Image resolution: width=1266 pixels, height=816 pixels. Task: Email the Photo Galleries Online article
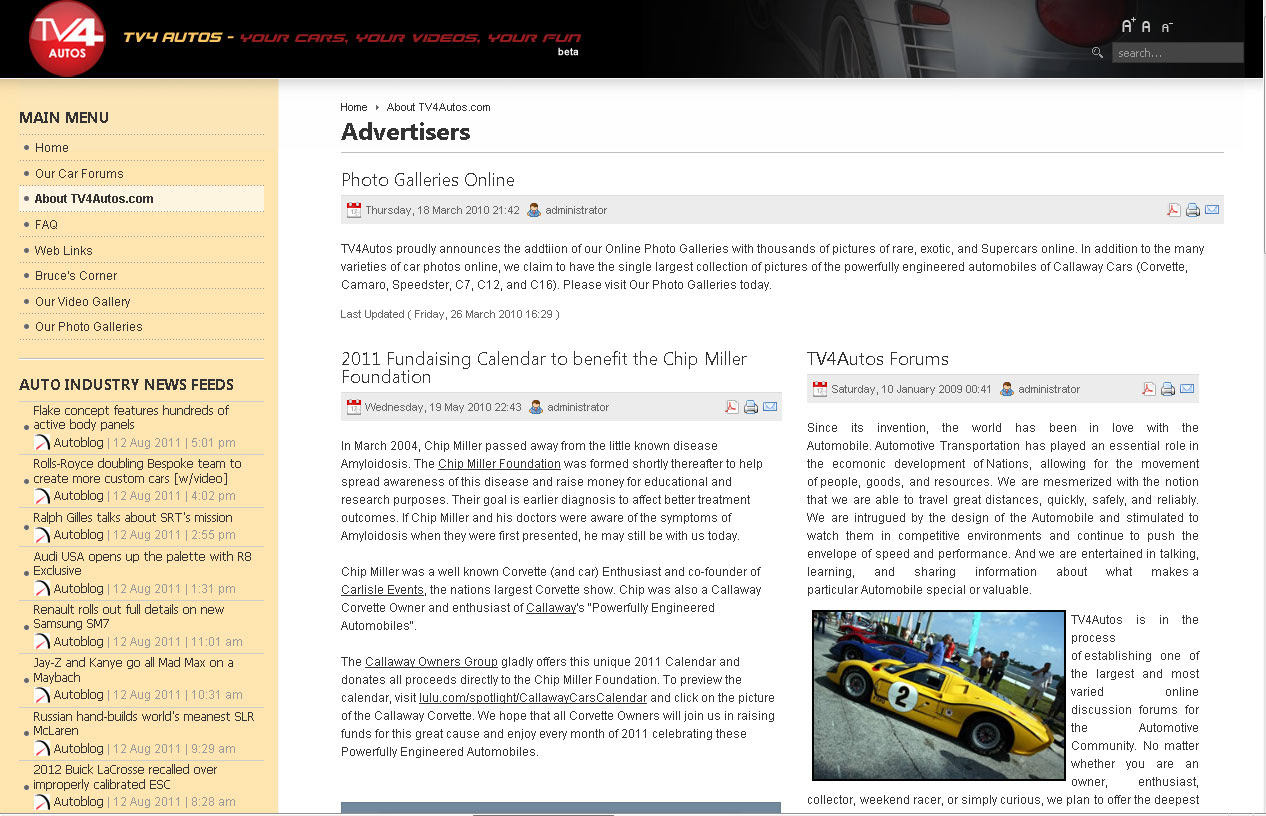click(1212, 210)
